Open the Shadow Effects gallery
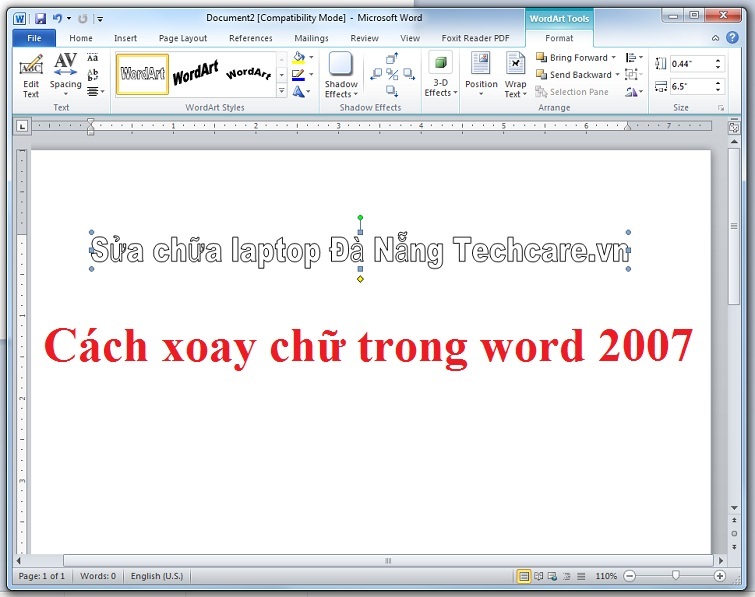The height and width of the screenshot is (597, 755). point(341,76)
